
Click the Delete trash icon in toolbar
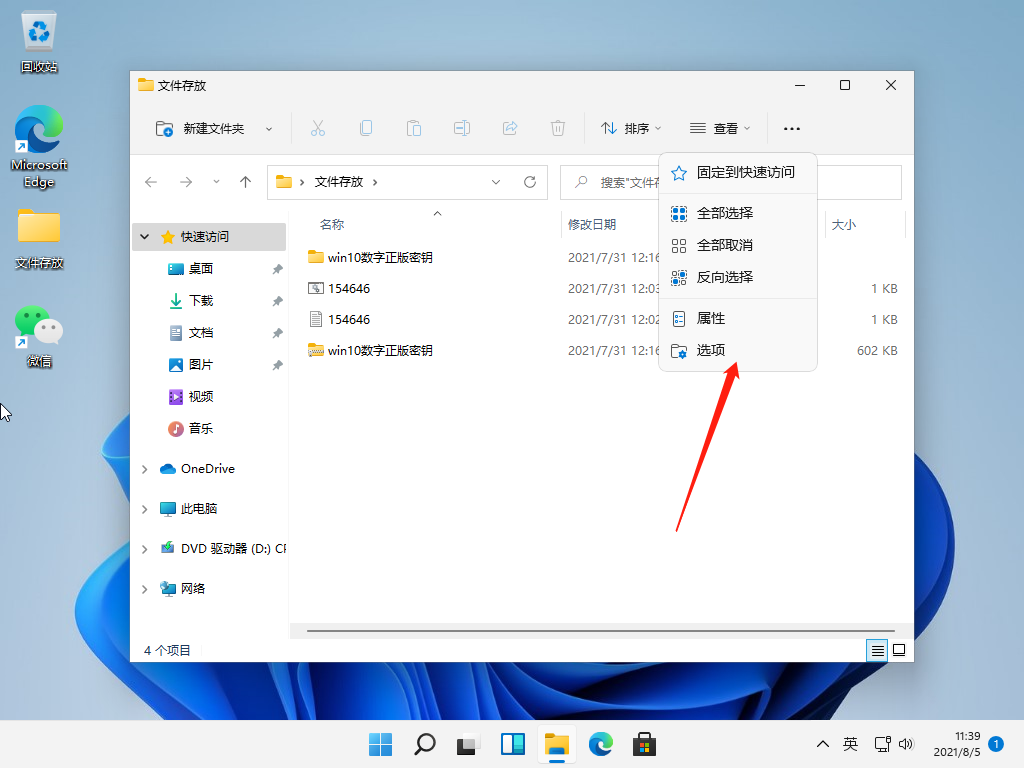coord(558,128)
